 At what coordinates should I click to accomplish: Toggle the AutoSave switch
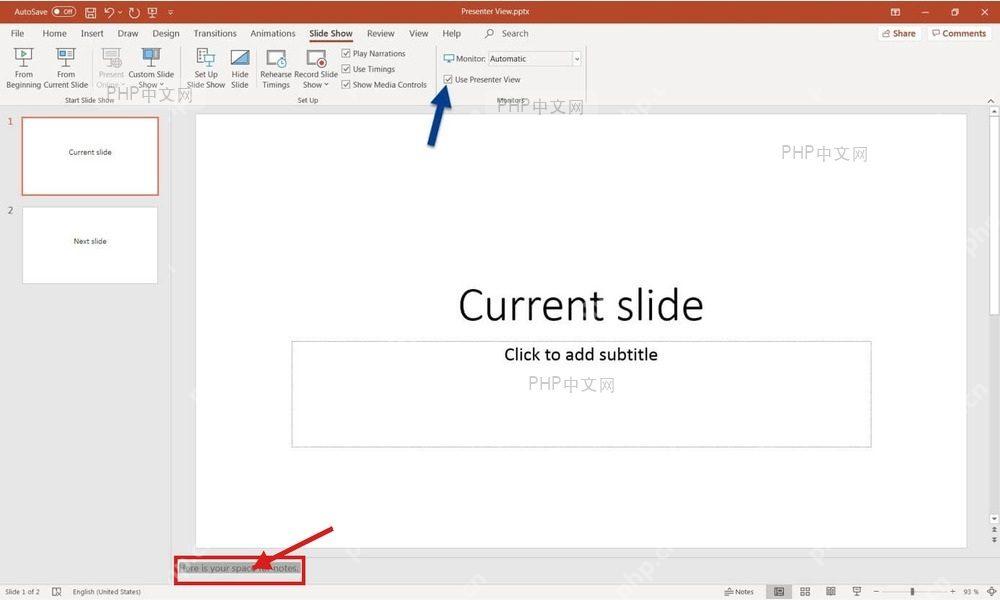click(x=64, y=11)
